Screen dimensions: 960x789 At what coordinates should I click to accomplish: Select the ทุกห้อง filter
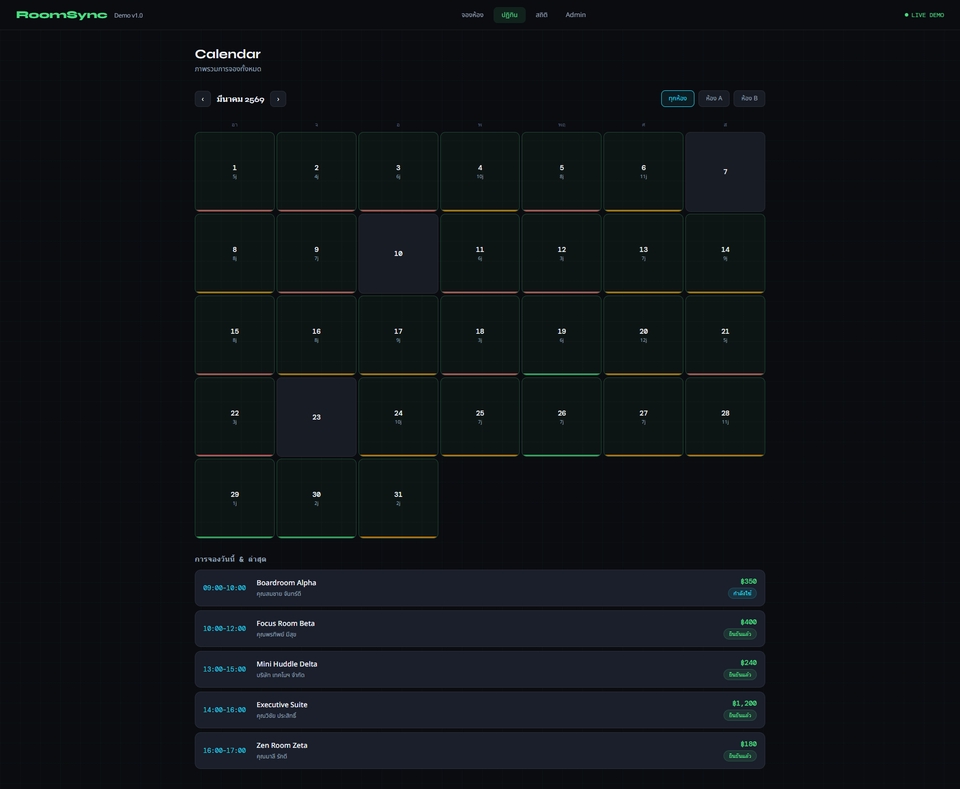677,99
